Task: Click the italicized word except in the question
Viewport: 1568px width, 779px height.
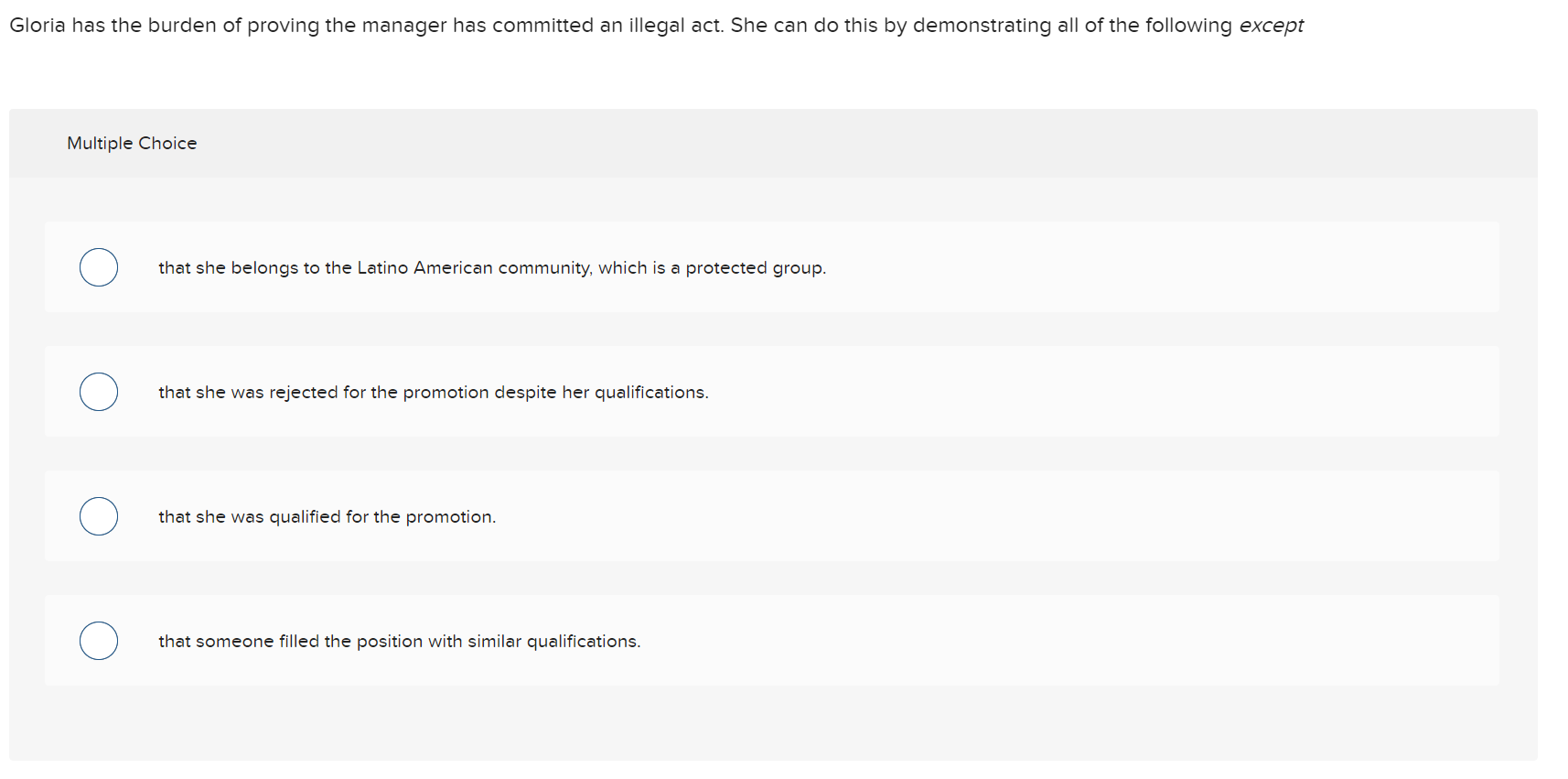Action: 1271,25
